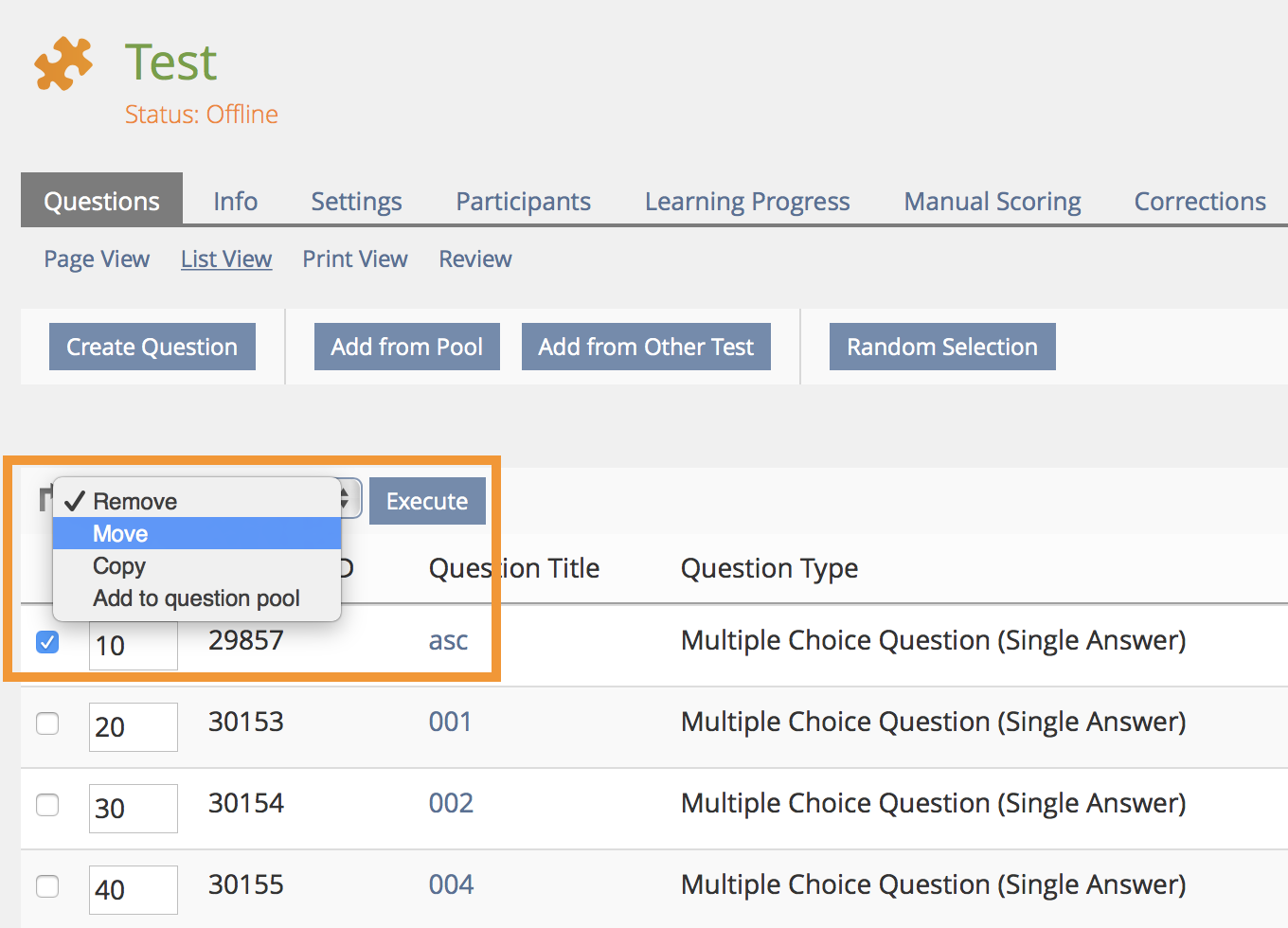Image resolution: width=1288 pixels, height=928 pixels.
Task: Uncheck the checkbox for question 29857
Action: [47, 642]
